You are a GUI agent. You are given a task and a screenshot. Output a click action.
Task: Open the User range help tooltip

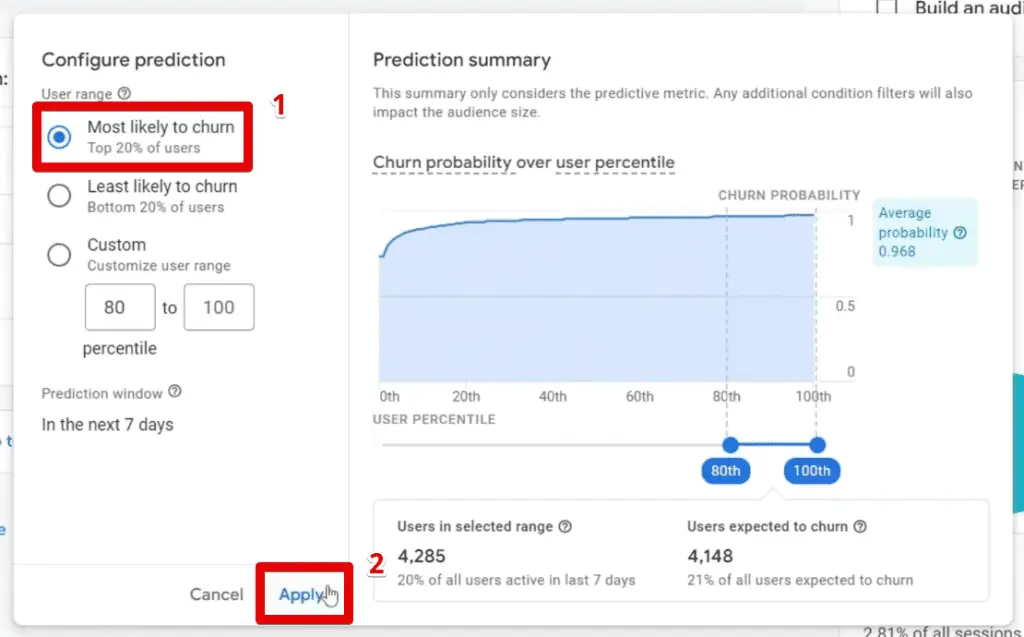point(122,92)
